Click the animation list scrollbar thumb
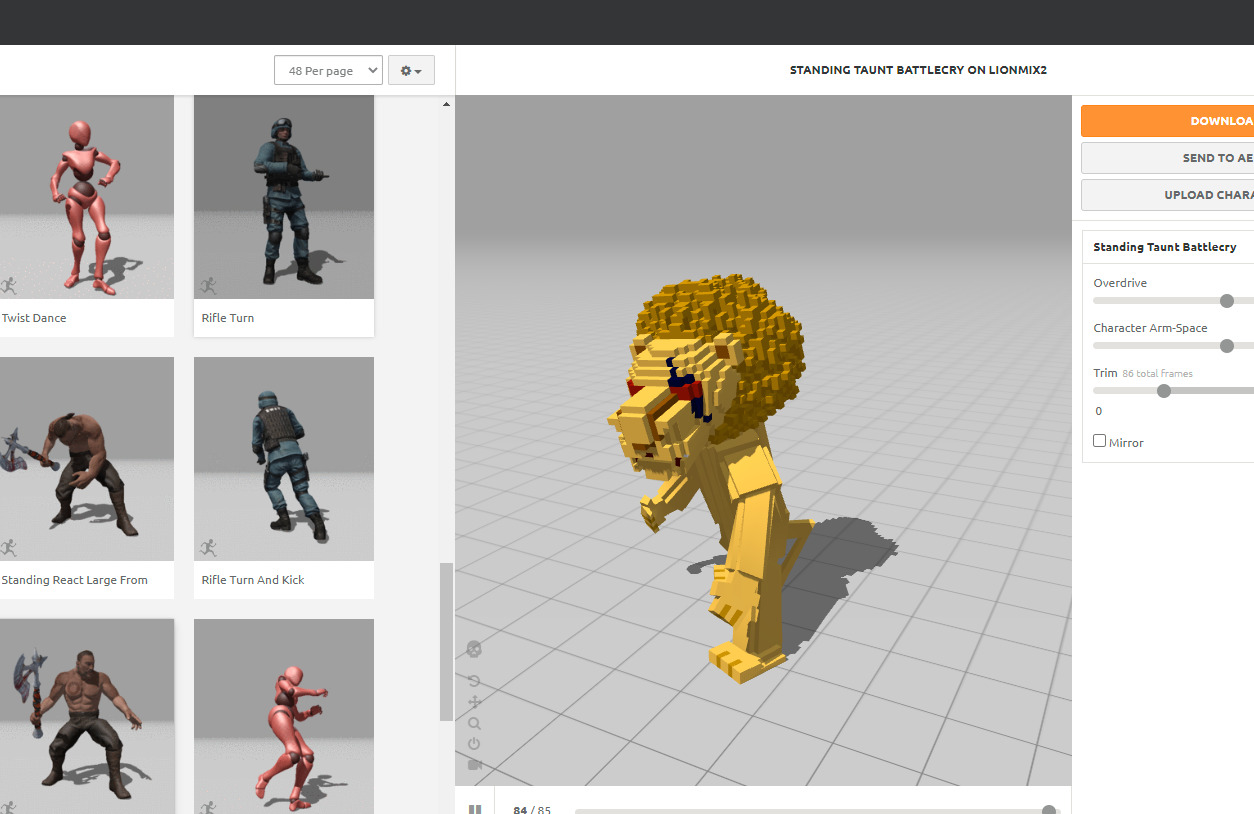The width and height of the screenshot is (1254, 814). tap(446, 642)
